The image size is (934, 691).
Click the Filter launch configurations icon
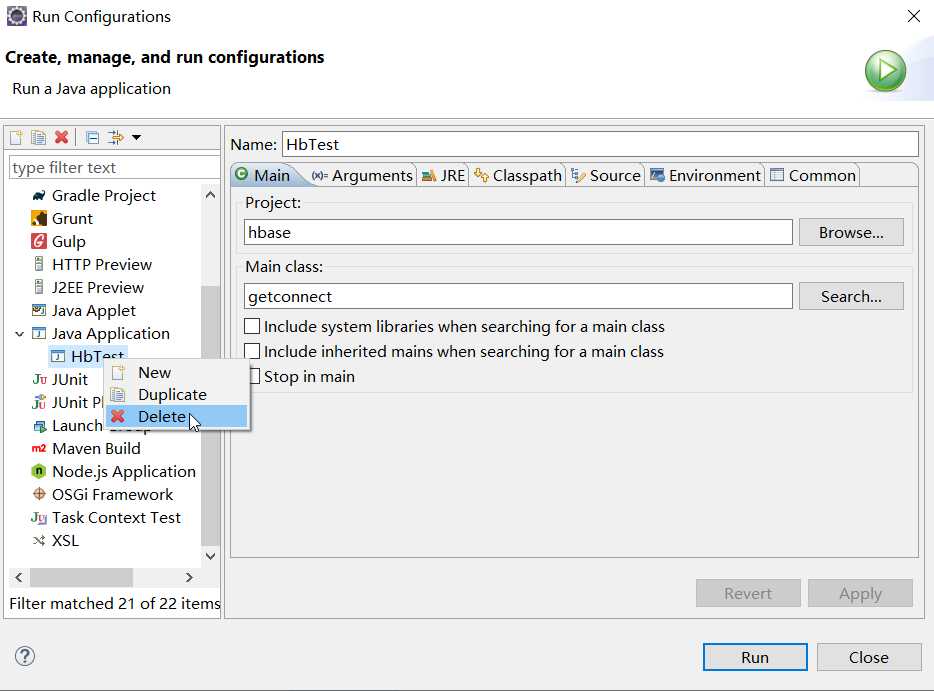pyautogui.click(x=116, y=138)
